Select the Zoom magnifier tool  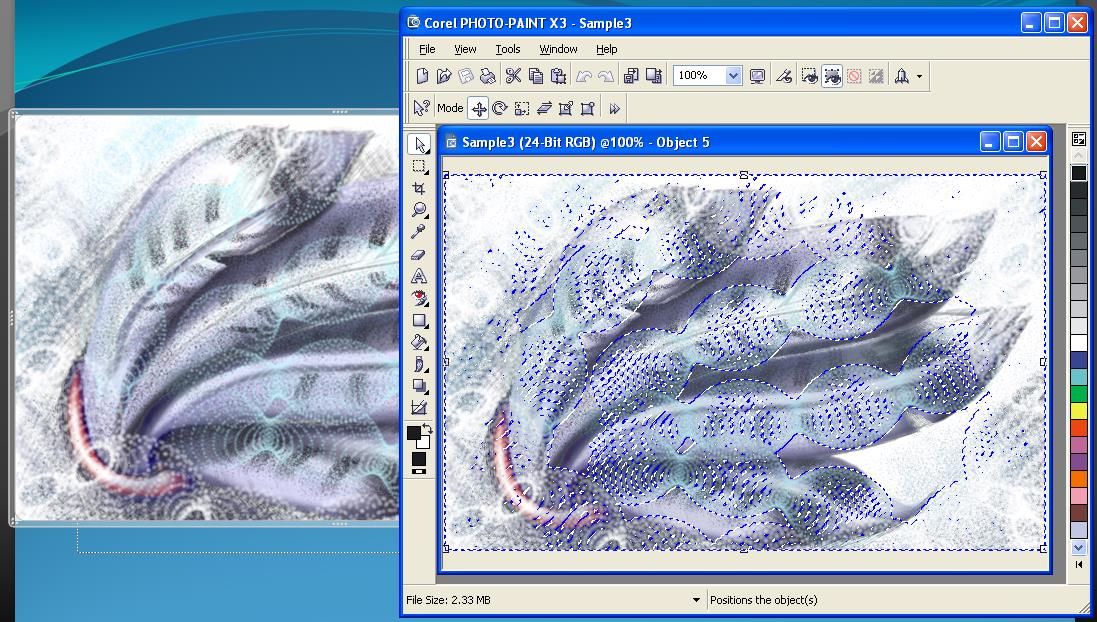click(419, 210)
